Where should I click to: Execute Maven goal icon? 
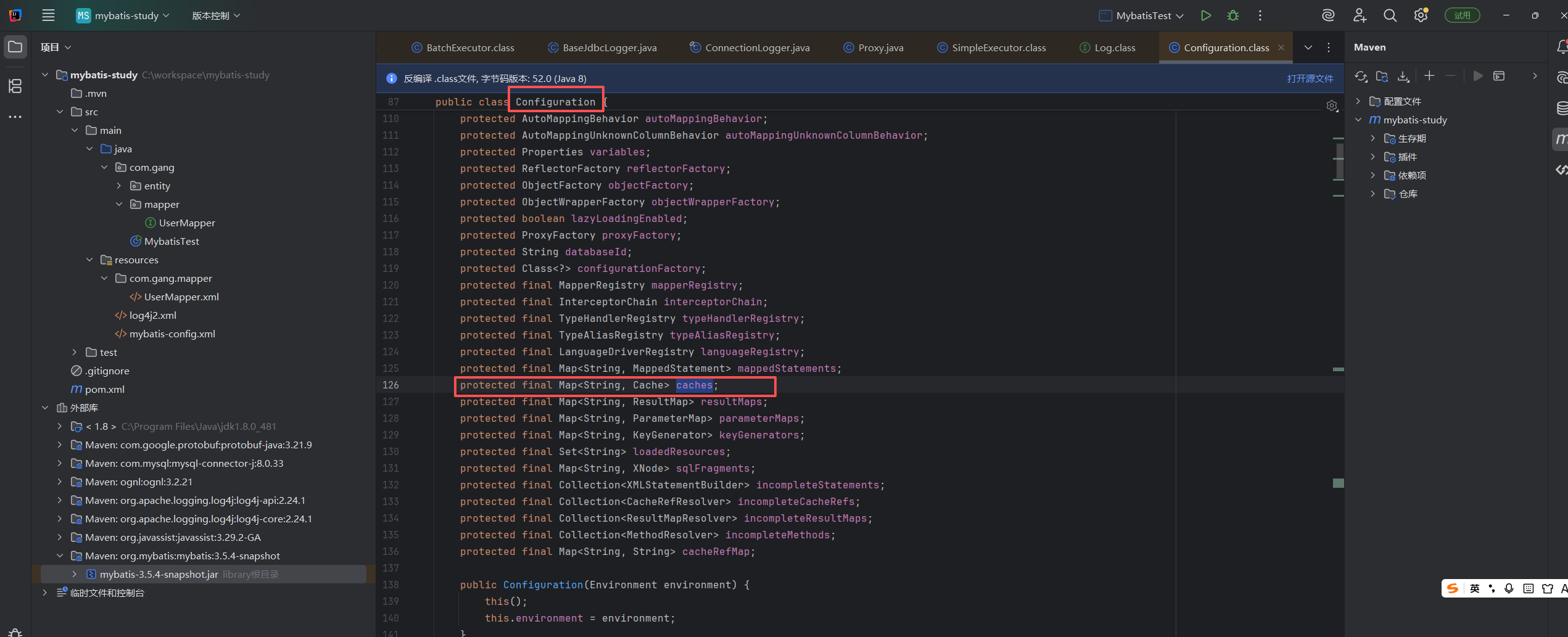click(1499, 76)
